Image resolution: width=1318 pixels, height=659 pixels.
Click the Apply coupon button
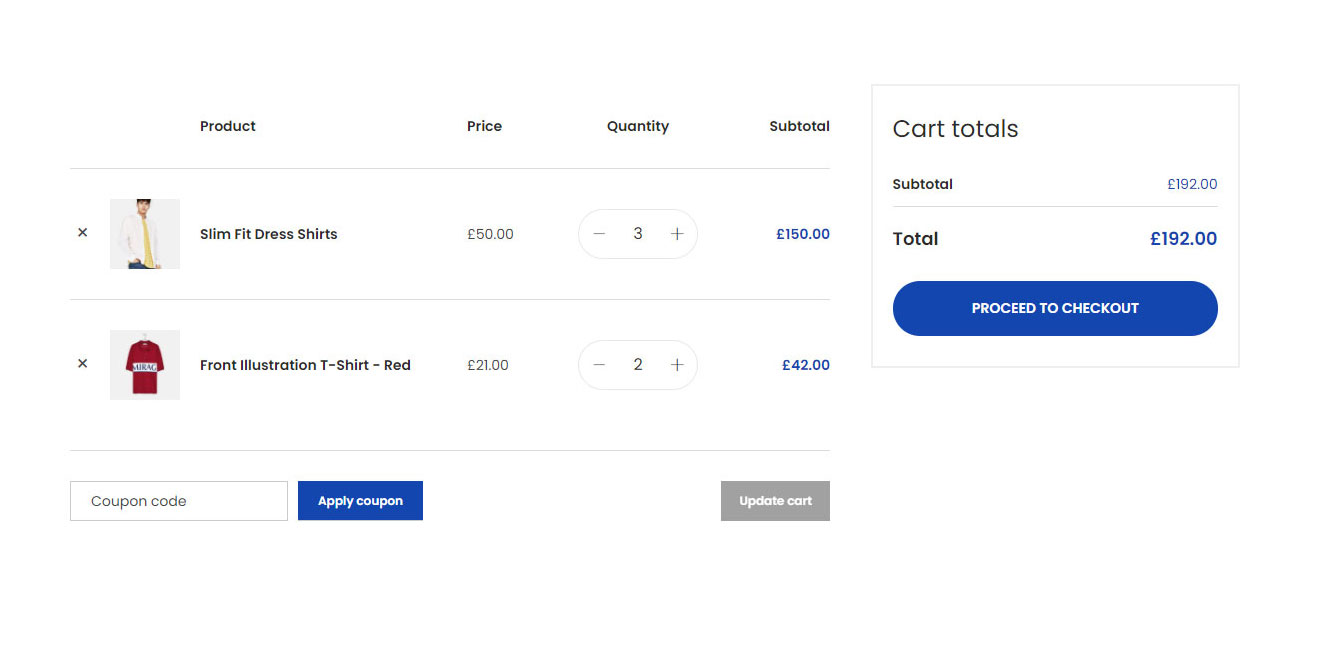click(x=360, y=501)
